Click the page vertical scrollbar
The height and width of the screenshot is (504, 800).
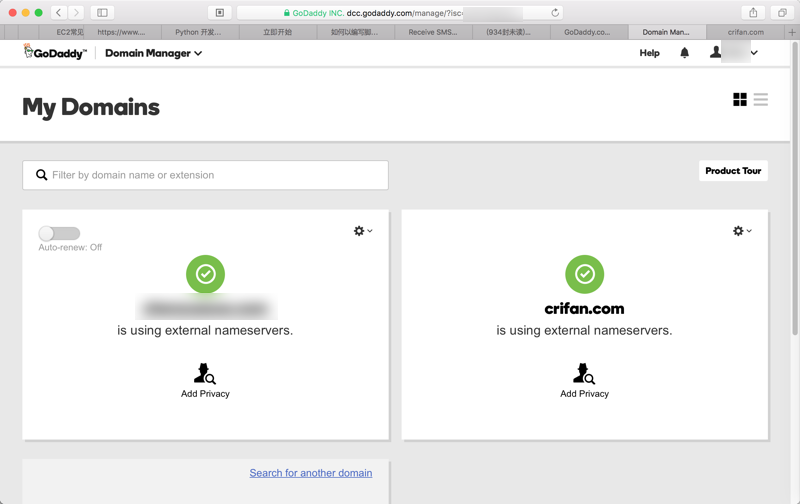[795, 189]
